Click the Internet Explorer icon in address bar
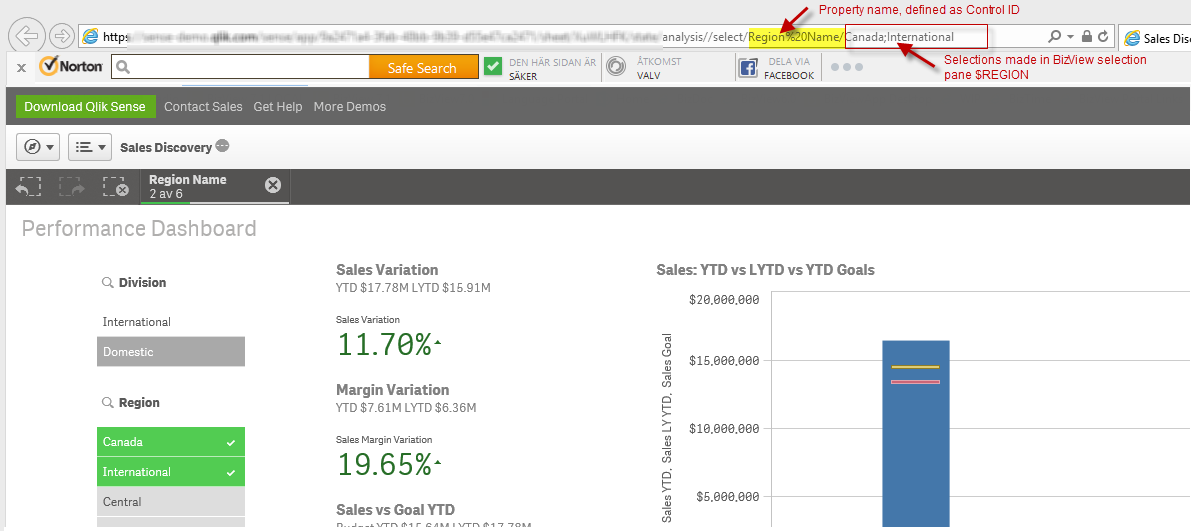The width and height of the screenshot is (1193, 531). tap(91, 37)
